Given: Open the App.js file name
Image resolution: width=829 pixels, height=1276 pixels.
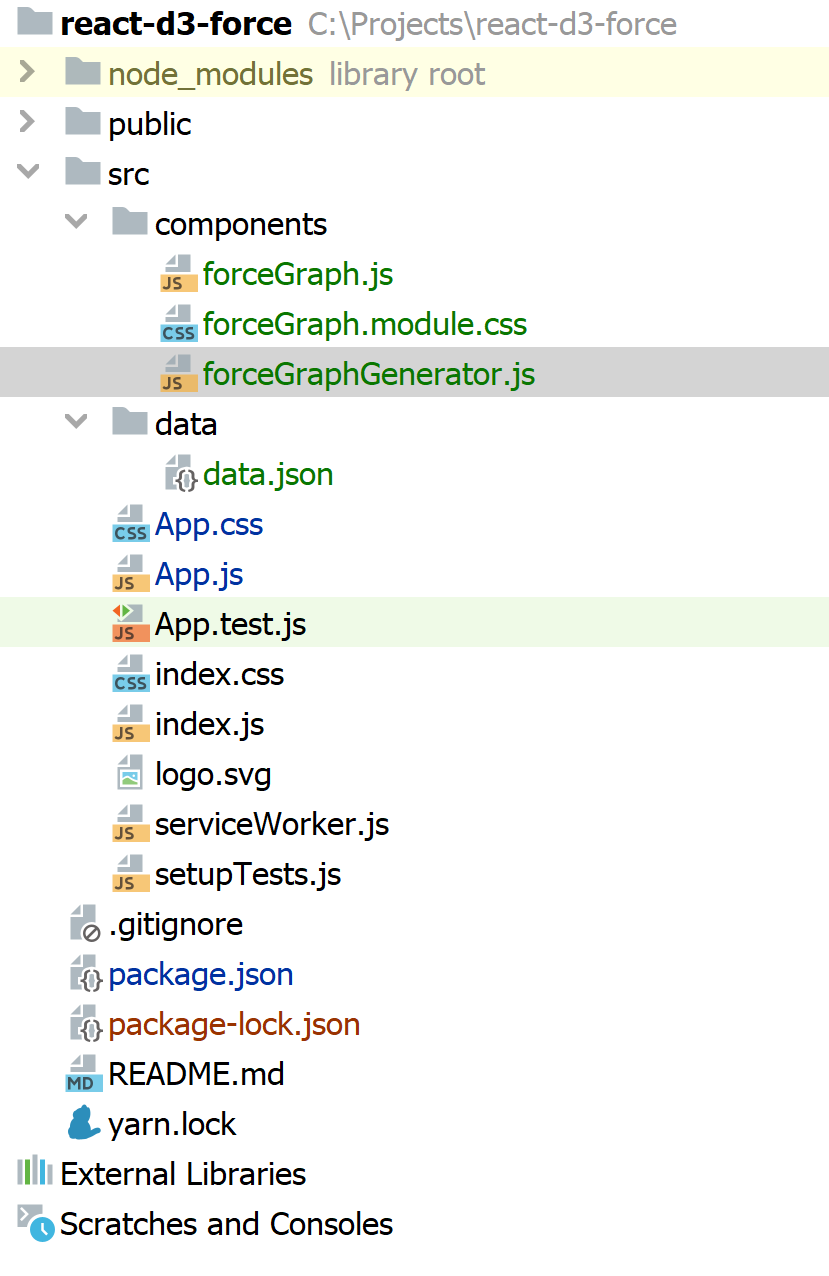Looking at the screenshot, I should point(199,574).
